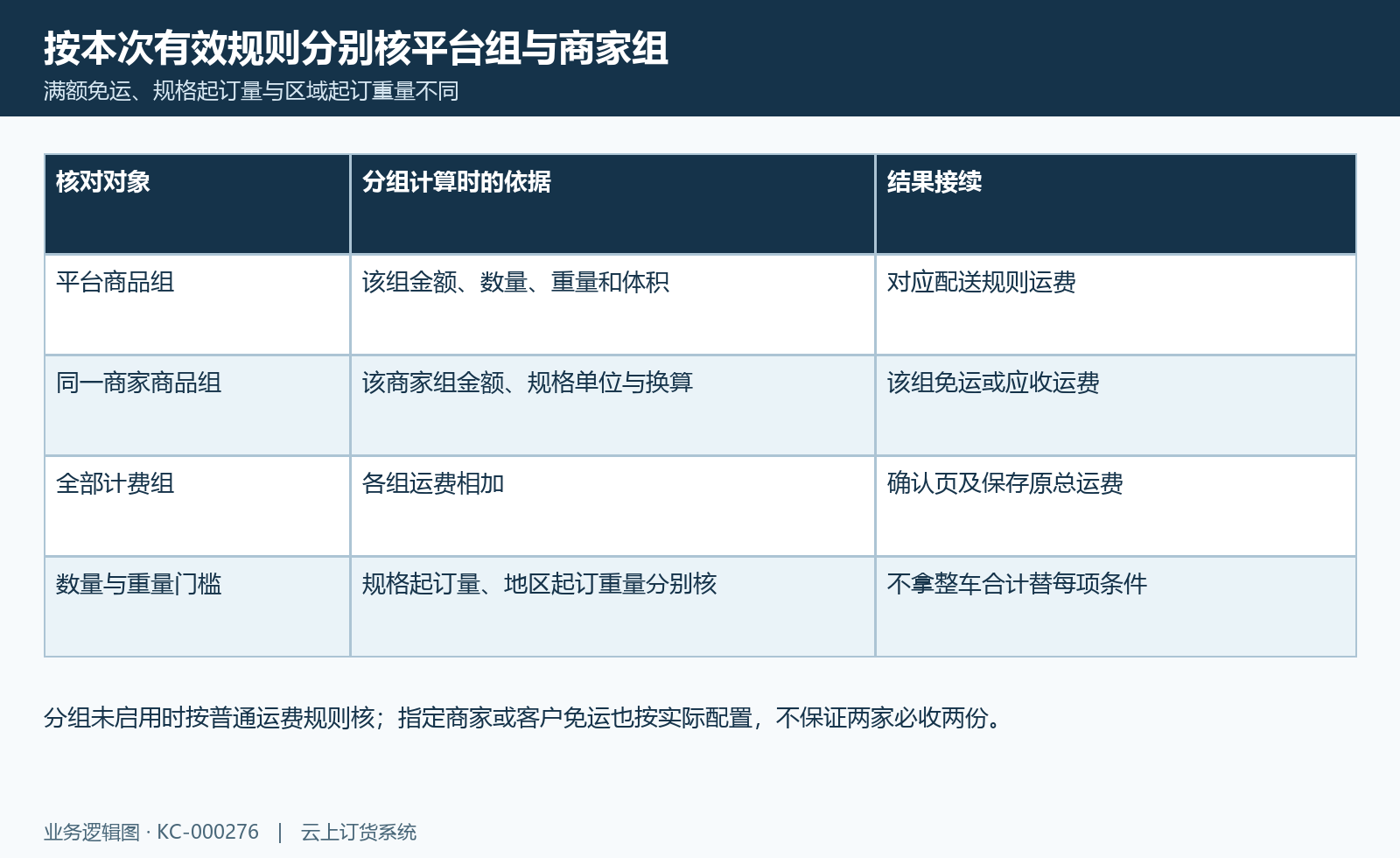1400x858 pixels.
Task: Click the title 按本次有效规则分别核平台组与商家组
Action: pos(356,48)
